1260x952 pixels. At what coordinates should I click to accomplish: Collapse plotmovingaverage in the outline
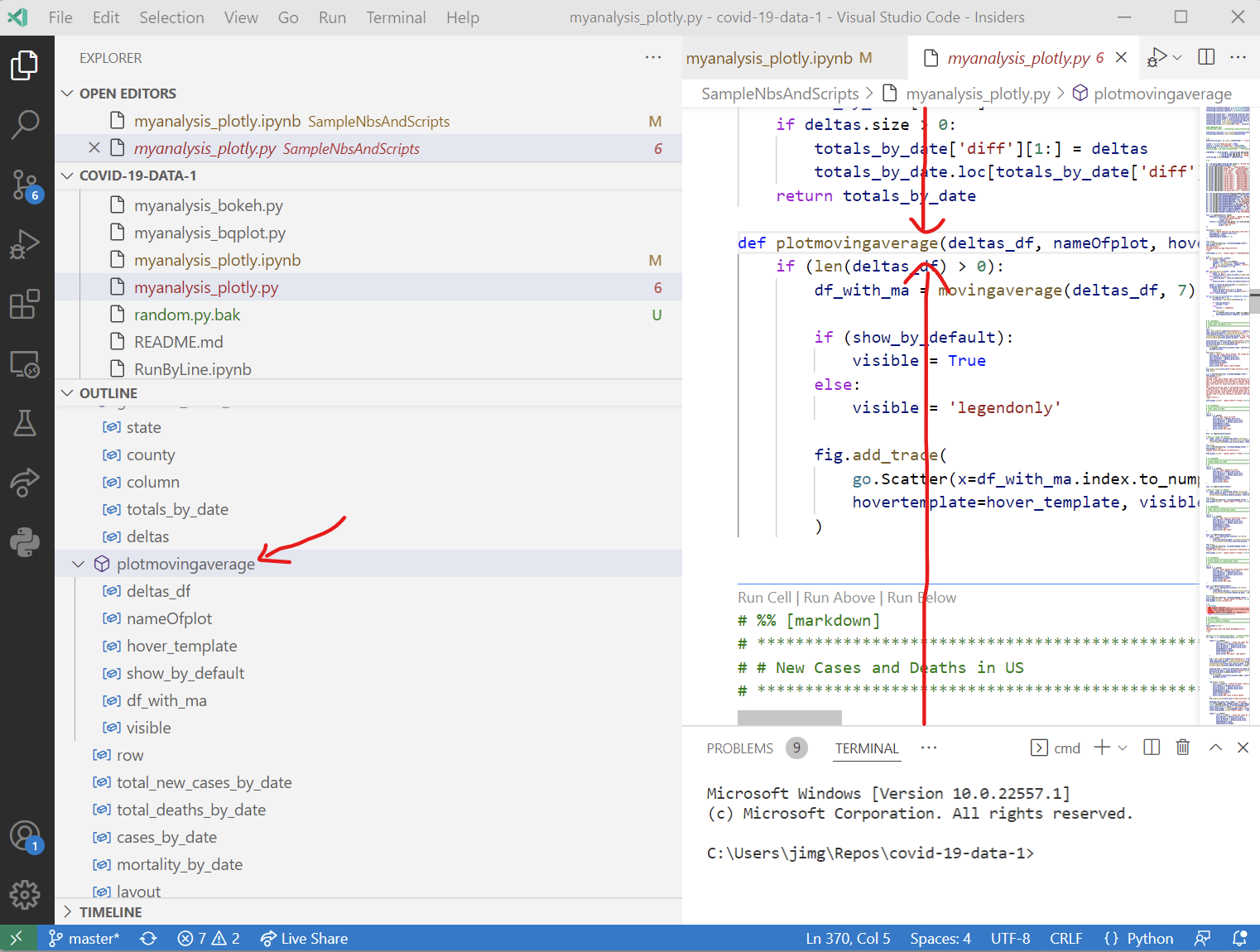pos(79,564)
